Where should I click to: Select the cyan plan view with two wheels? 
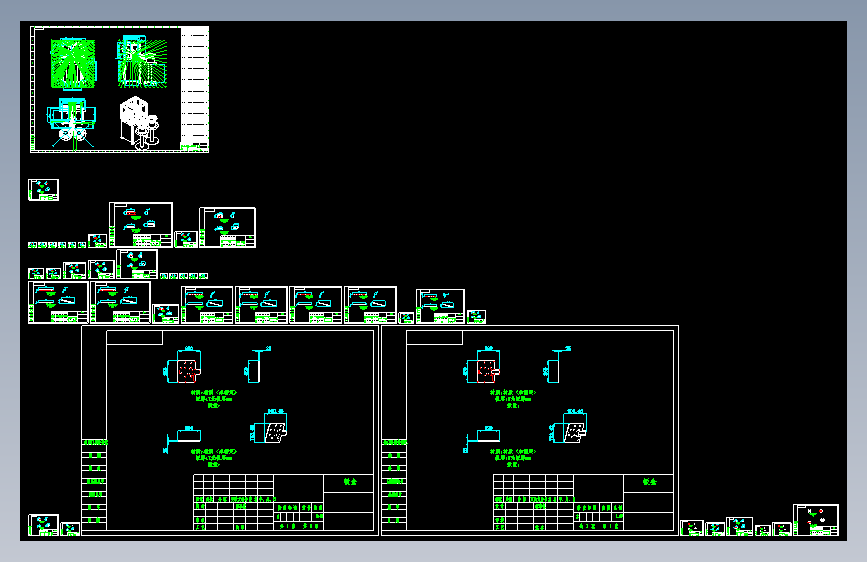[71, 123]
